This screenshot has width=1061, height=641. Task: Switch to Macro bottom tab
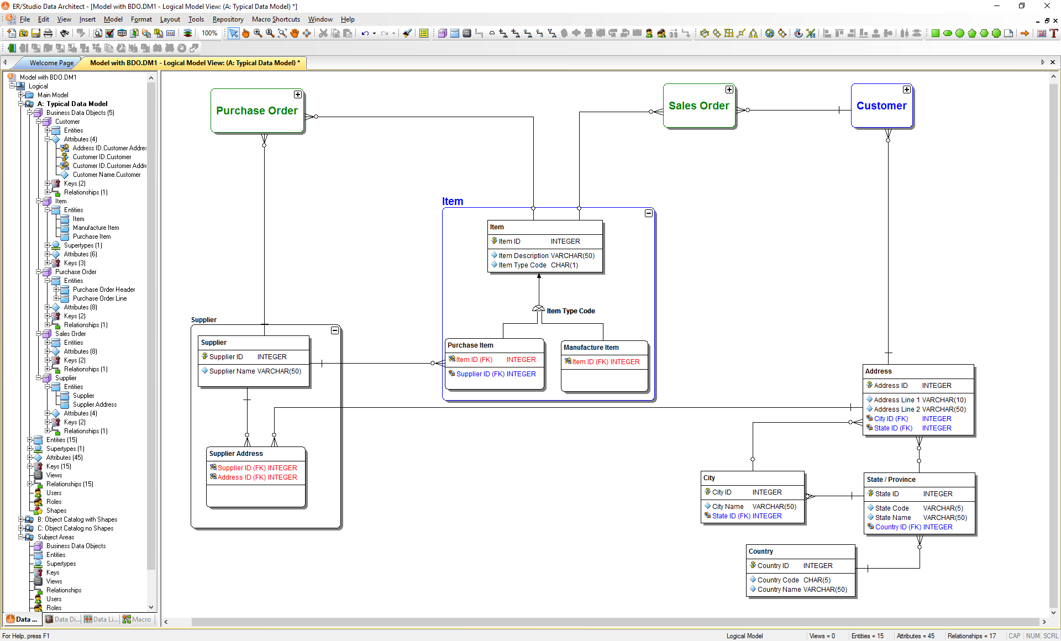(137, 619)
